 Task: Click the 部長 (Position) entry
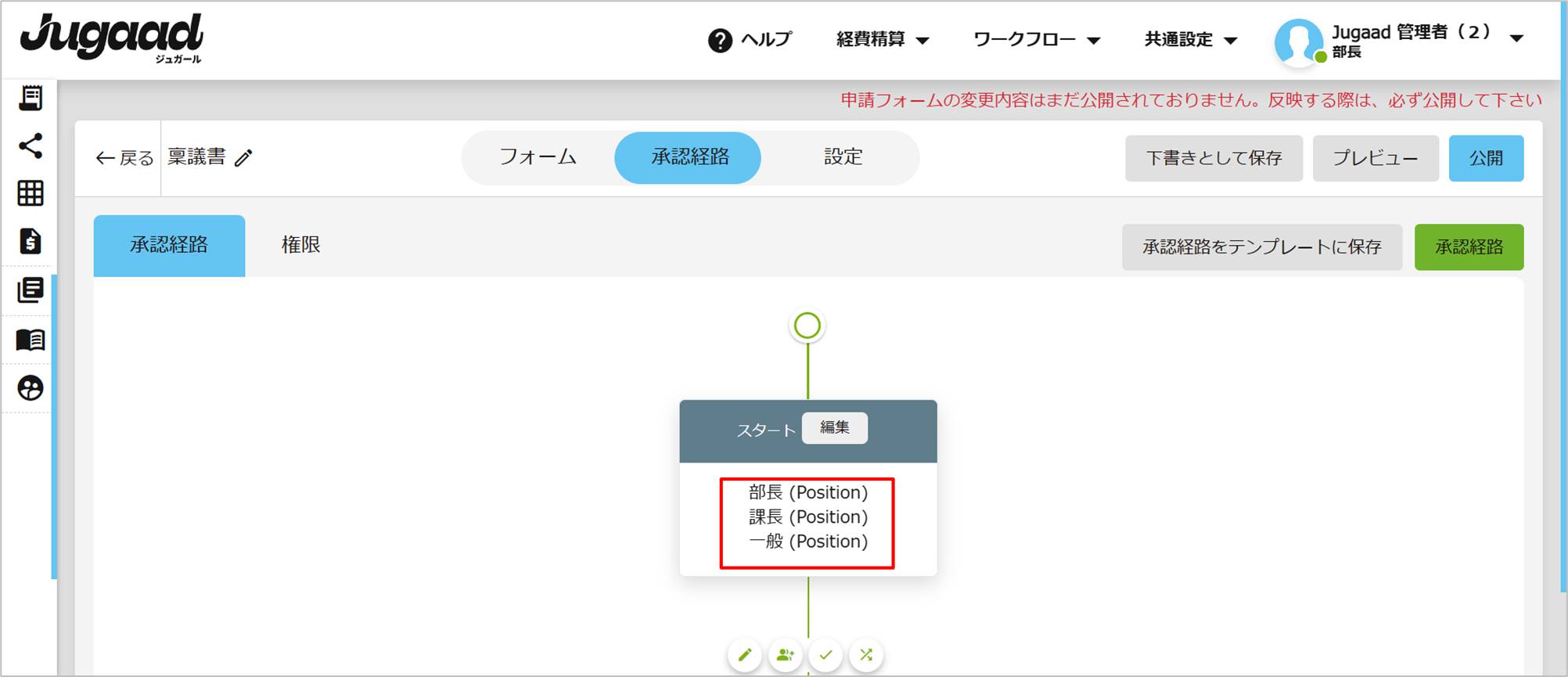[x=807, y=492]
